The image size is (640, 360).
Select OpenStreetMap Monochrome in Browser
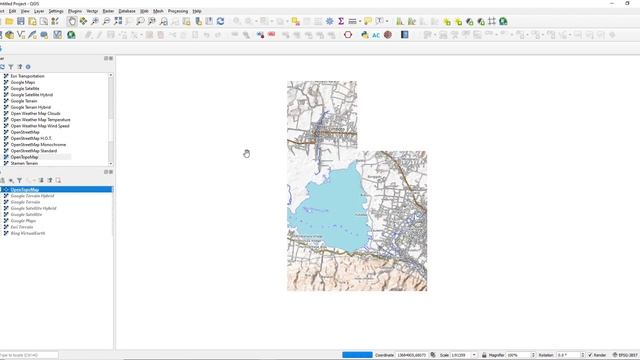(38, 144)
